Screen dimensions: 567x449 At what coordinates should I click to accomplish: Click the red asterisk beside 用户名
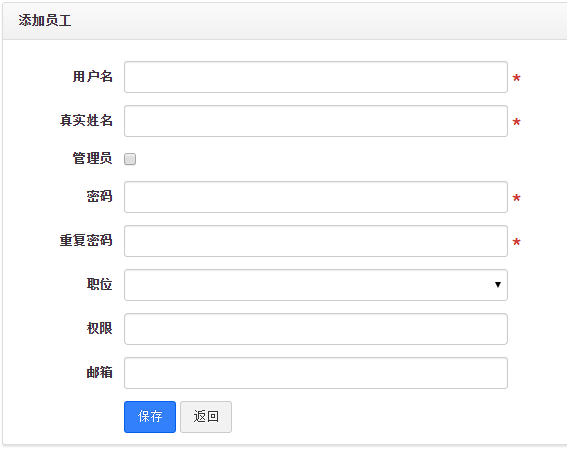[516, 78]
